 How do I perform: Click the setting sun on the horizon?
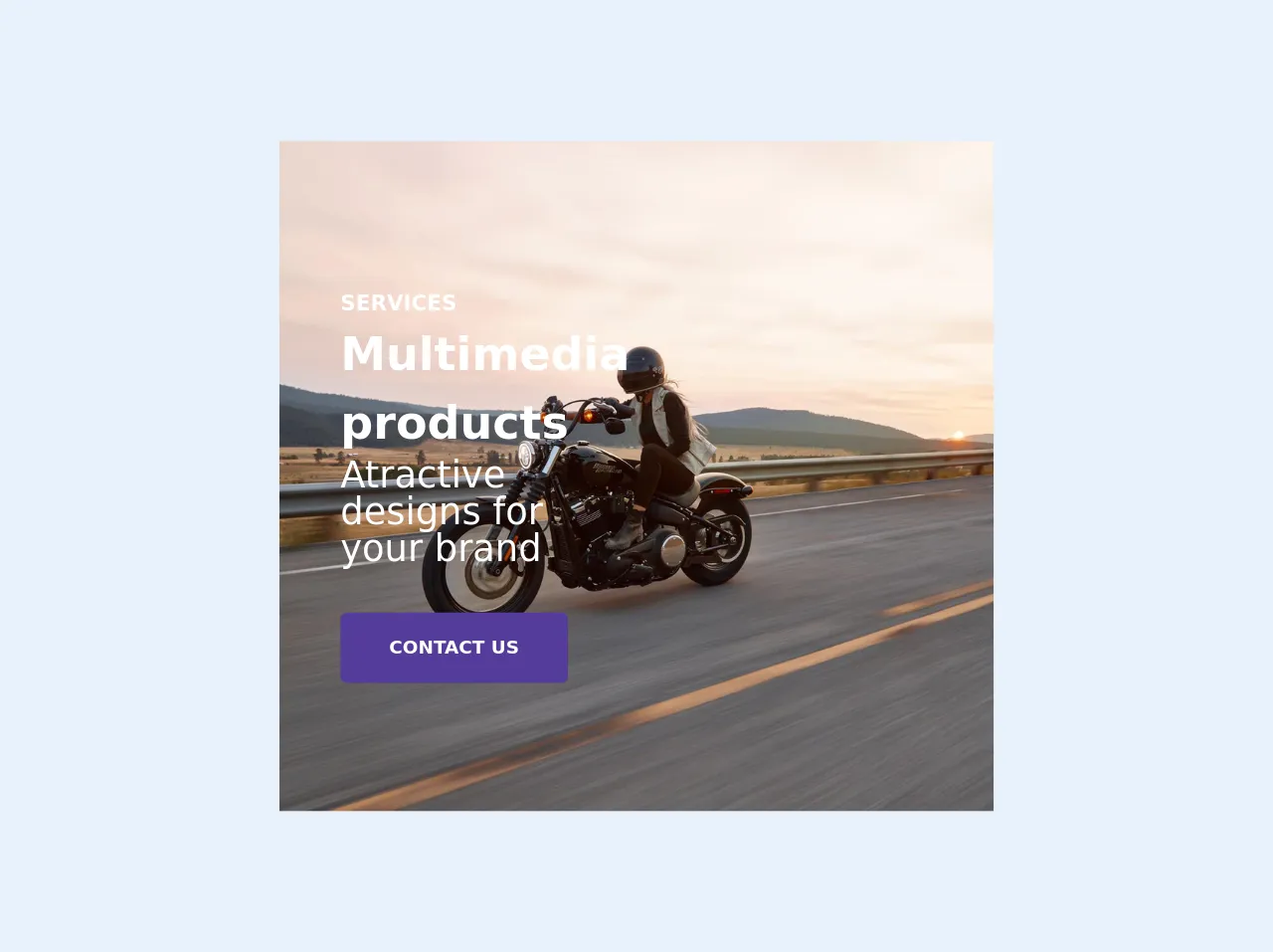click(x=959, y=435)
